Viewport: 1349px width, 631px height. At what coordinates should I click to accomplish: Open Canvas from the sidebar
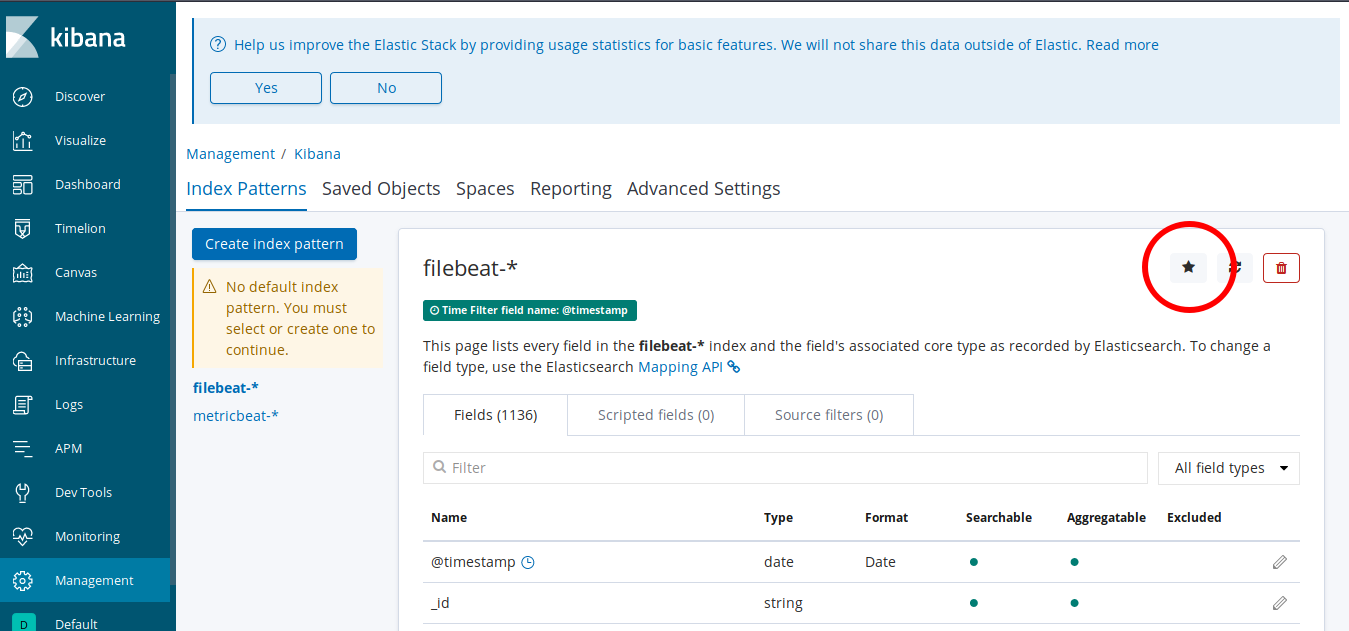pyautogui.click(x=75, y=272)
